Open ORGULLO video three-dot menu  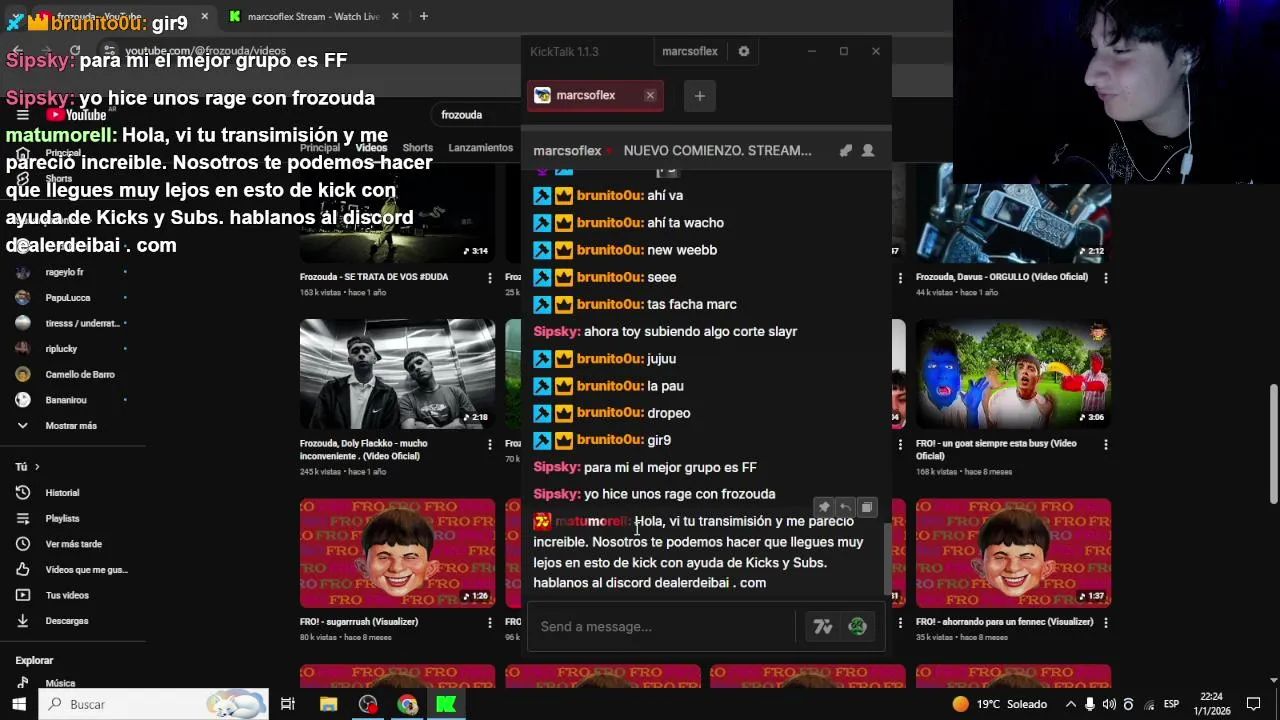coord(1105,278)
